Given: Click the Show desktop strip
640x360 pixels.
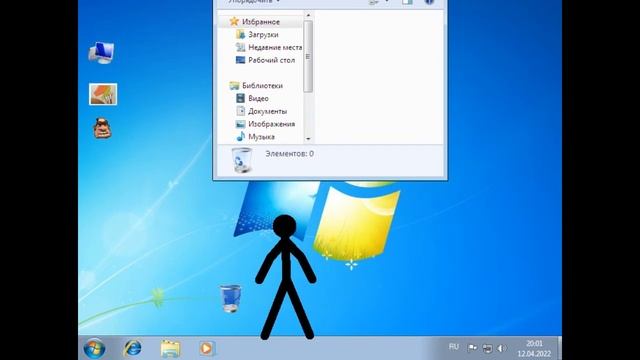Looking at the screenshot, I should pyautogui.click(x=559, y=348).
